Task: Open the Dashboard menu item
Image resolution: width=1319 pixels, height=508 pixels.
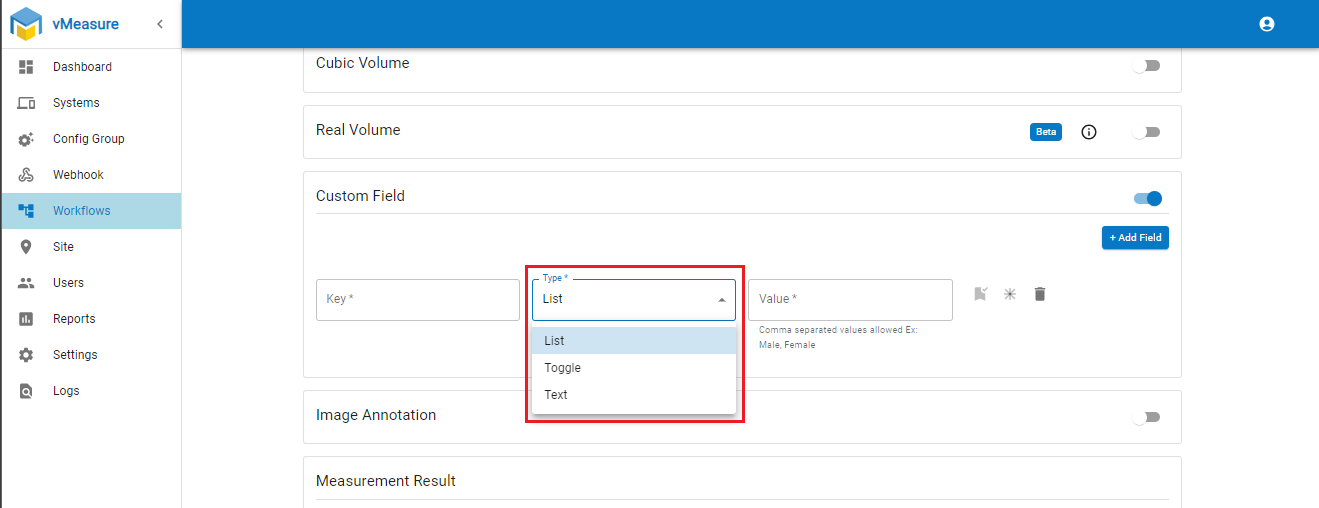Action: click(x=82, y=67)
